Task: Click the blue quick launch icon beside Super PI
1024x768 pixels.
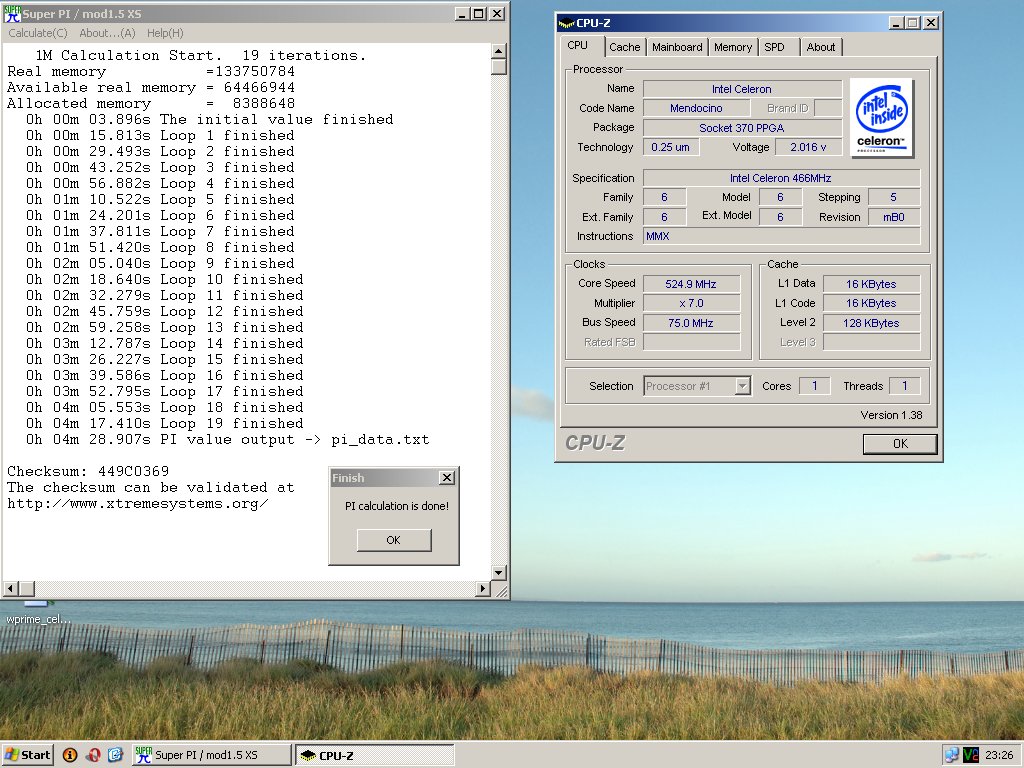Action: tap(116, 755)
